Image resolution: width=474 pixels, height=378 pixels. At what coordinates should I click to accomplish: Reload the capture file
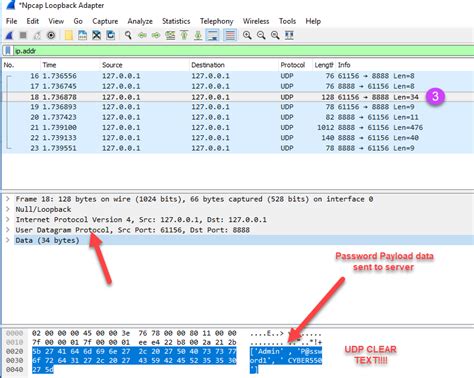click(x=111, y=35)
